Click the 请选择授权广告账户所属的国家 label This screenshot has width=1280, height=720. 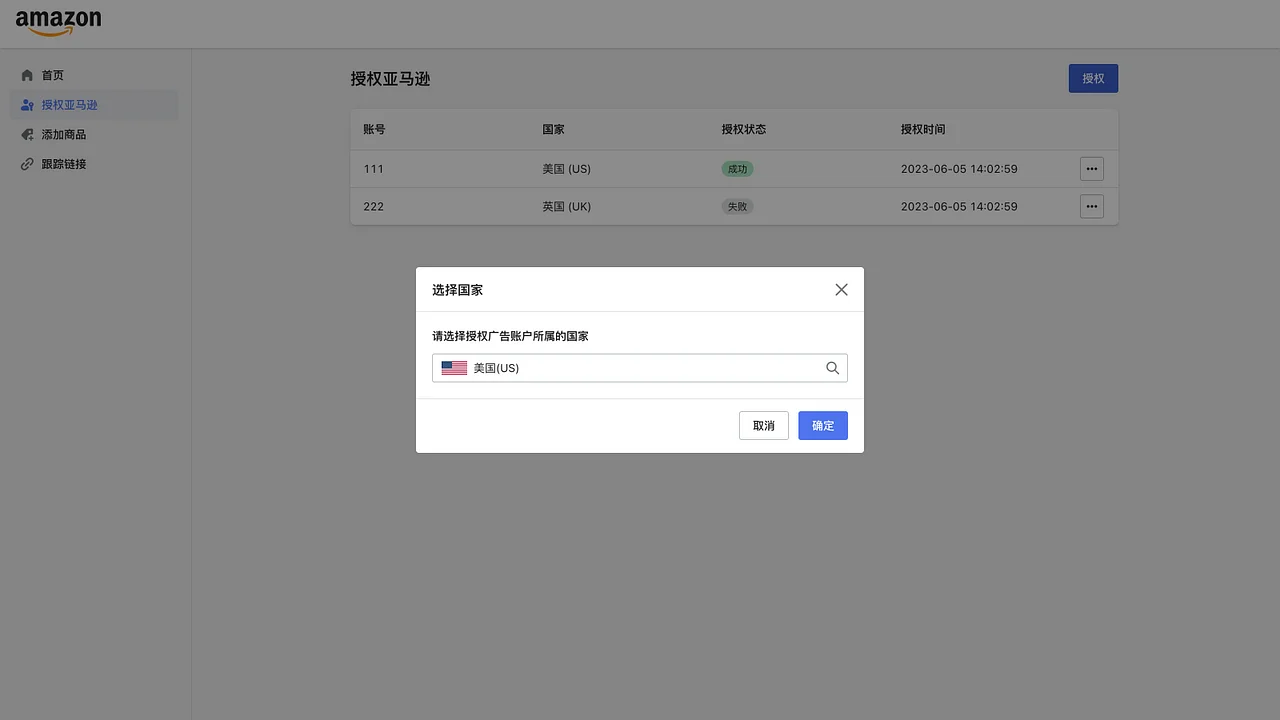510,336
